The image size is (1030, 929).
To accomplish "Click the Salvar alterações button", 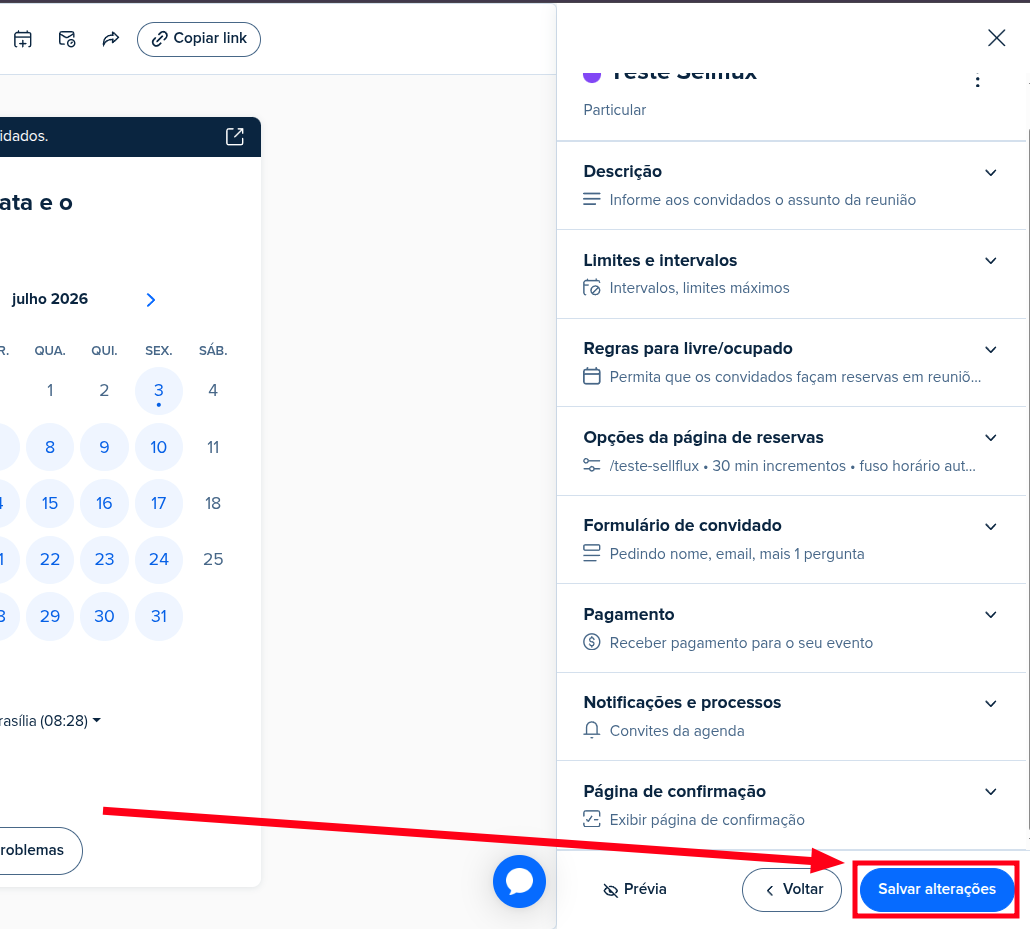I will 937,890.
